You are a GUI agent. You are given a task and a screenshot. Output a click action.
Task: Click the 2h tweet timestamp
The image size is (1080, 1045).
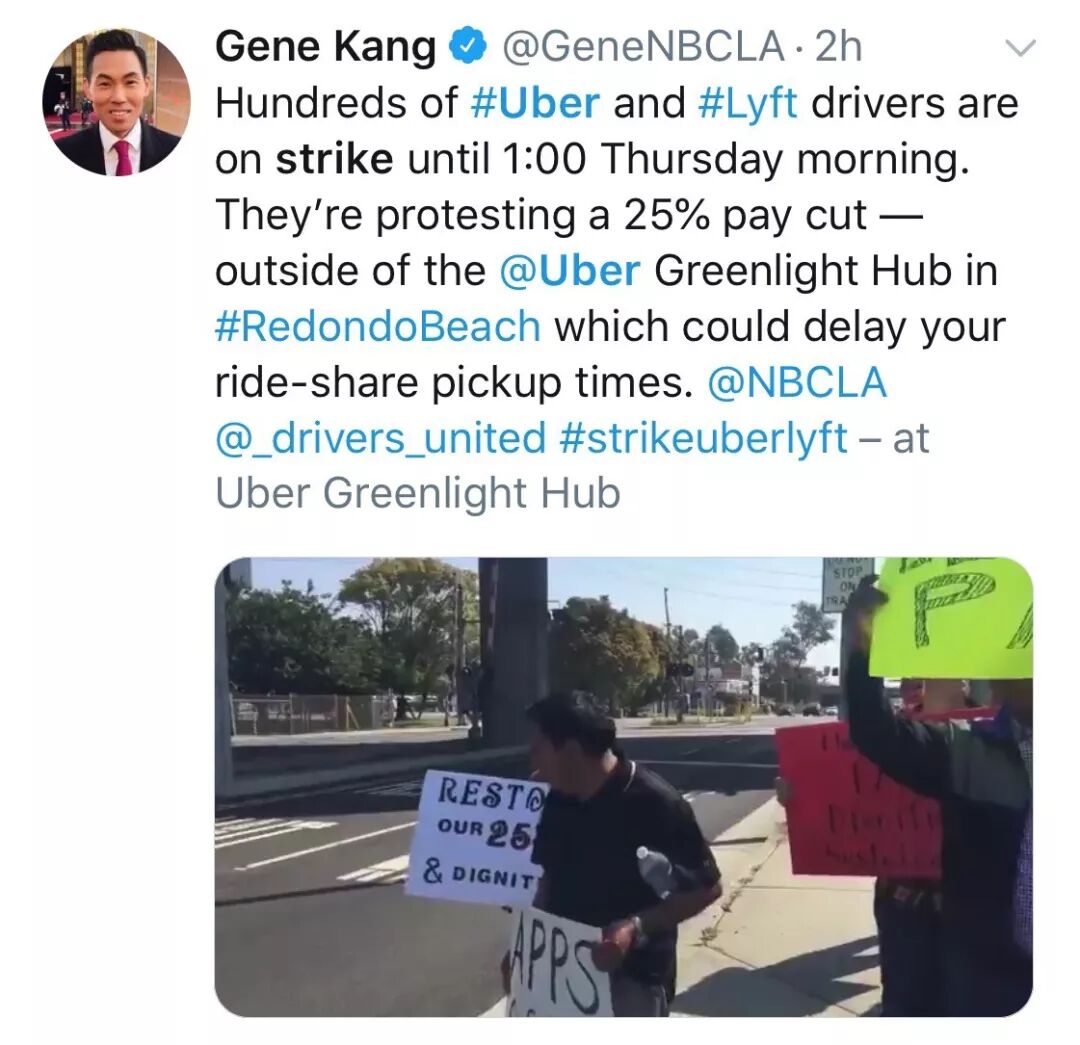[x=838, y=48]
